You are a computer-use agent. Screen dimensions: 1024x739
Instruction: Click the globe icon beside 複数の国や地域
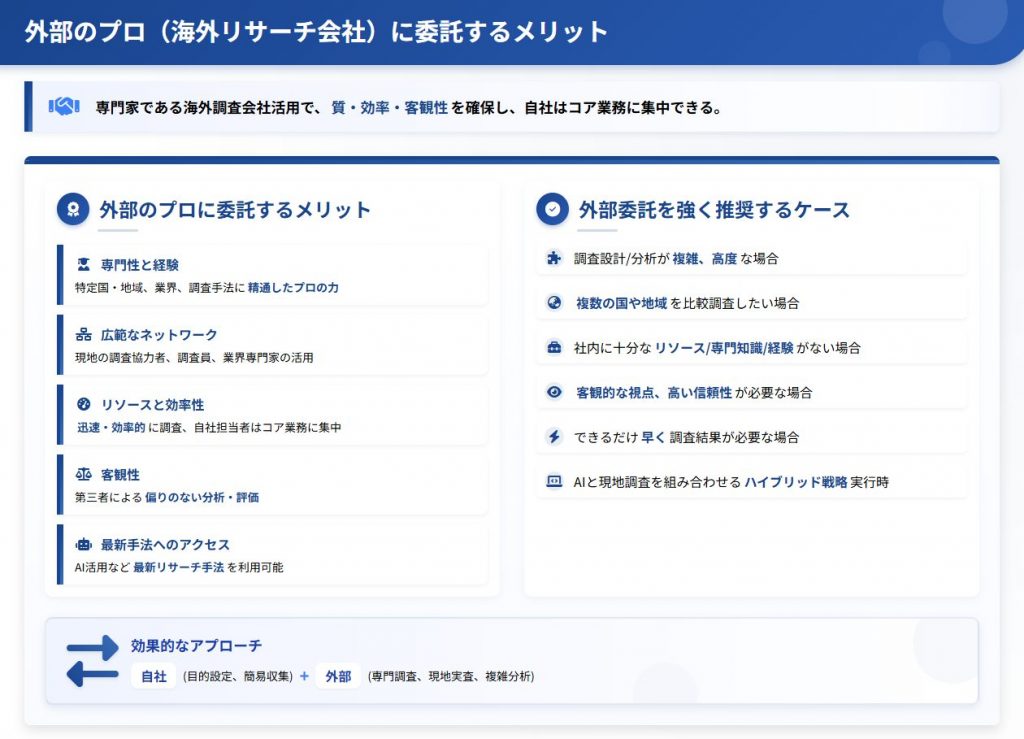tap(554, 303)
